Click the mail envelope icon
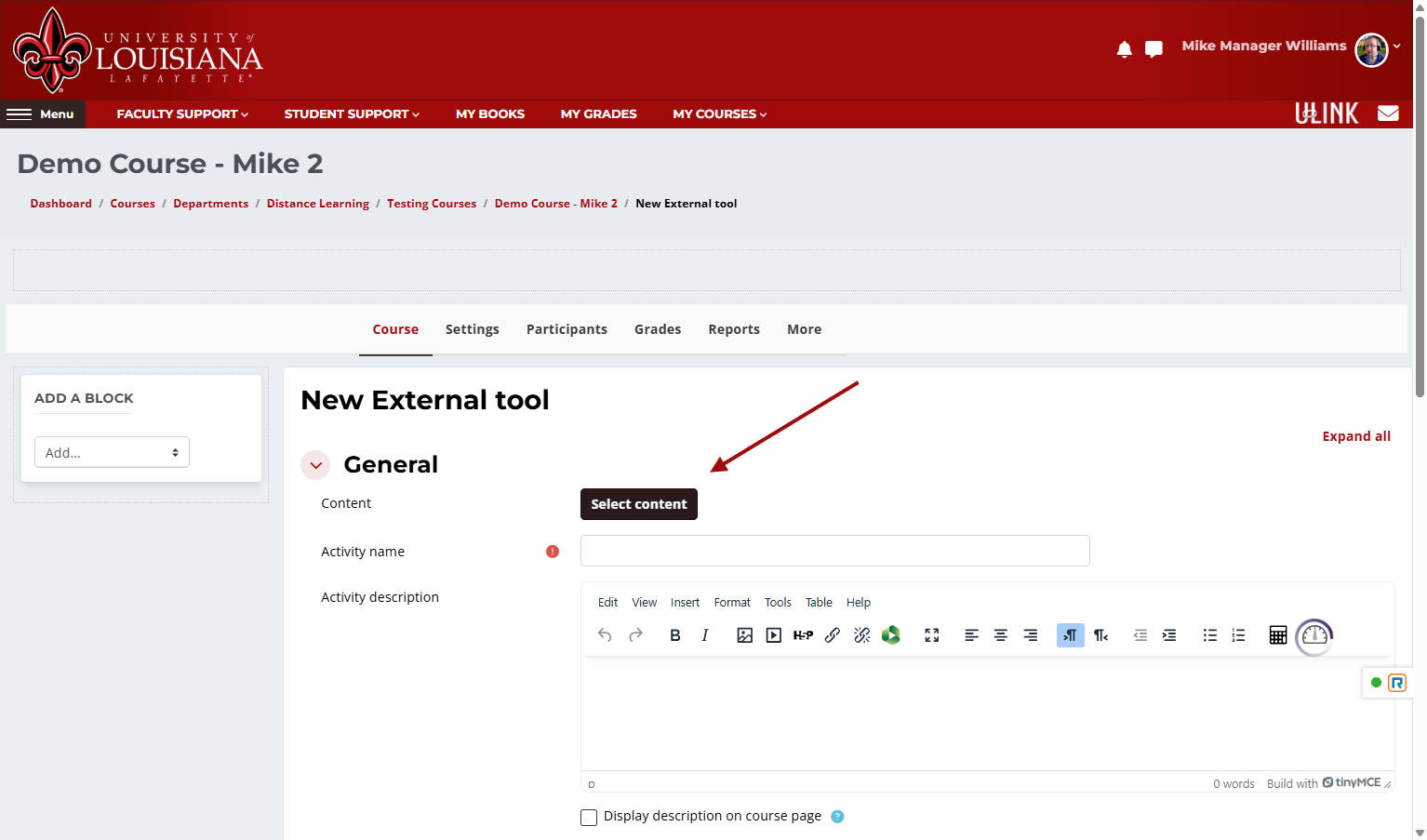 [1388, 113]
